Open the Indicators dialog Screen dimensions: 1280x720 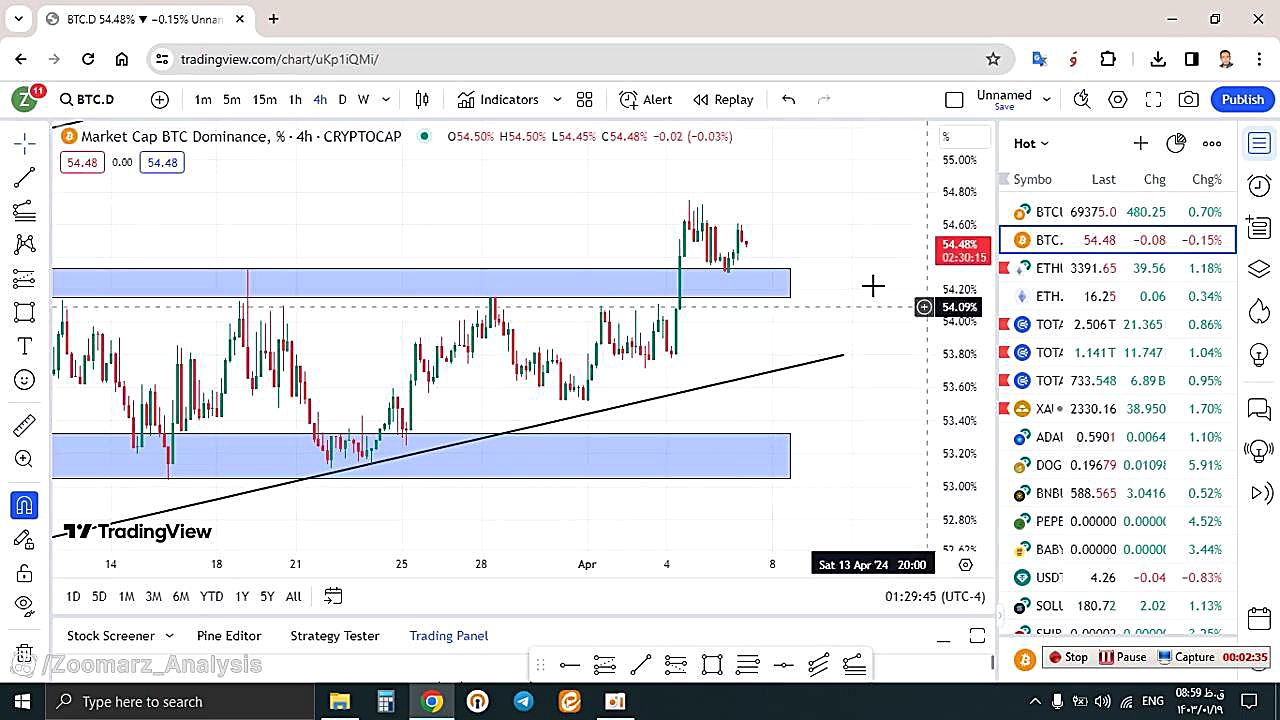(x=498, y=99)
